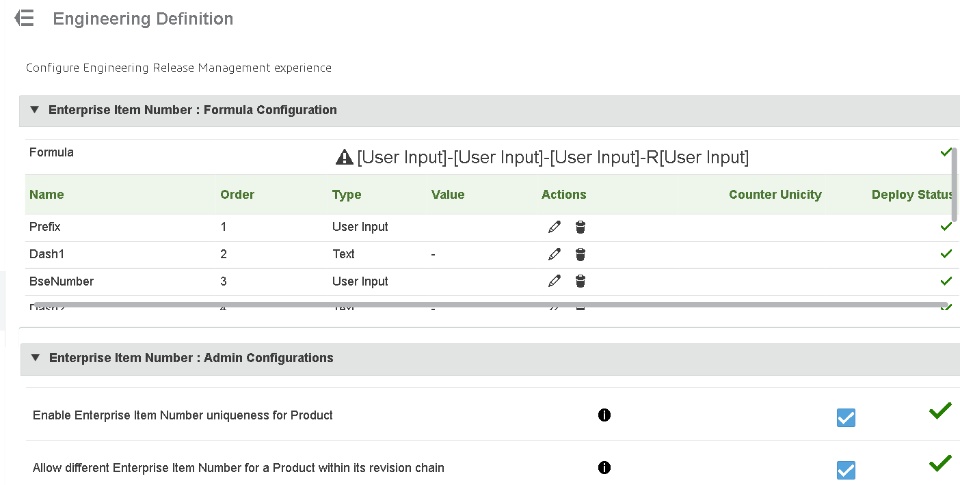Click the Type column header
960x485 pixels.
click(346, 195)
